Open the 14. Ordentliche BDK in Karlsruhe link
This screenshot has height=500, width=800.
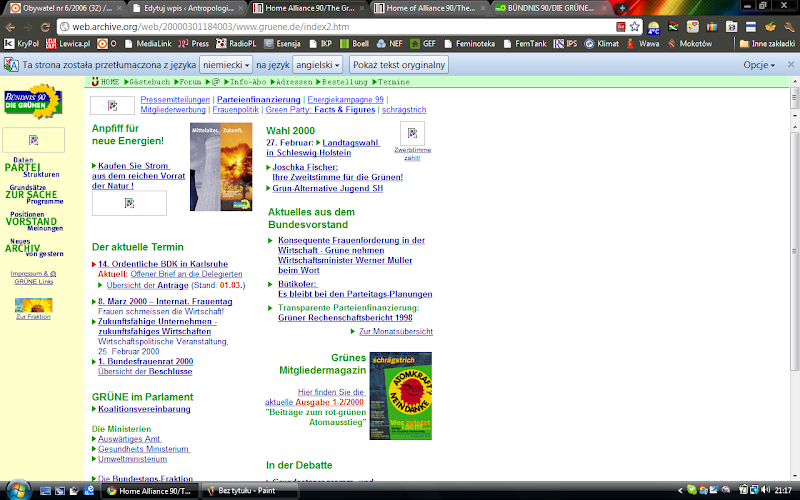point(163,264)
